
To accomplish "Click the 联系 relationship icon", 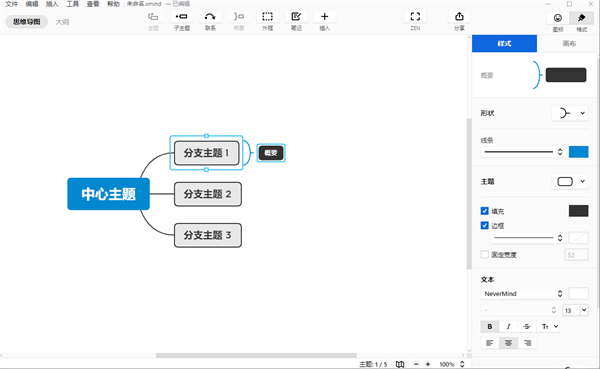I will coord(210,17).
